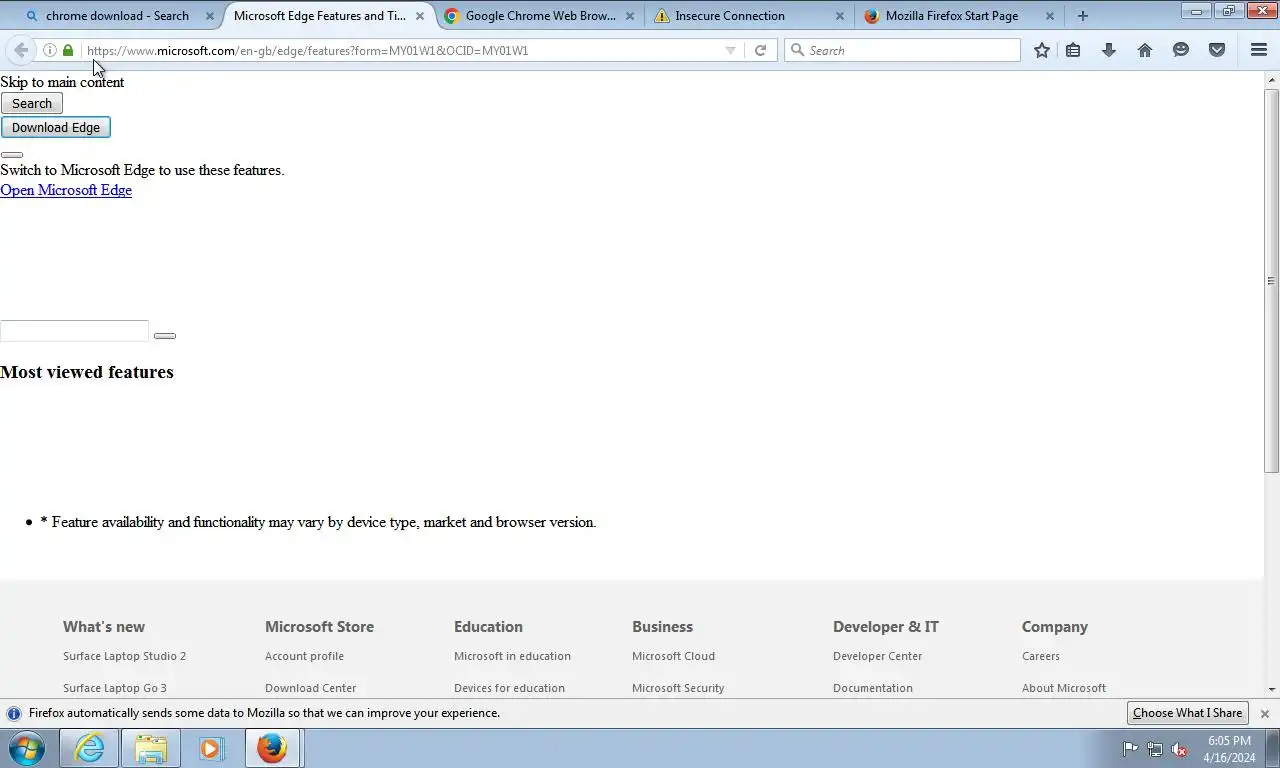Close the Google Chrome Web Browser tab
Image resolution: width=1280 pixels, height=768 pixels.
[x=630, y=16]
